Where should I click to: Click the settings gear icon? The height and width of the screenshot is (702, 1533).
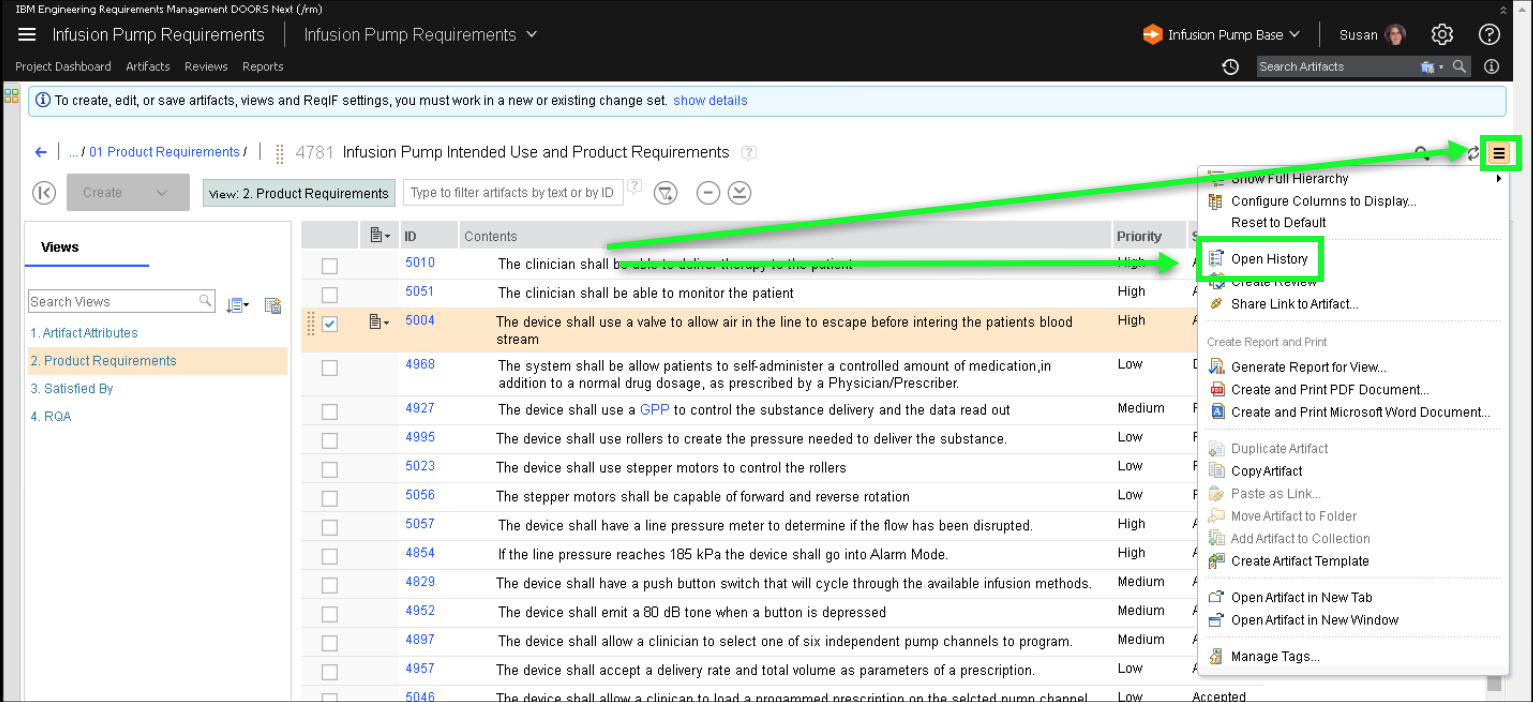point(1441,35)
